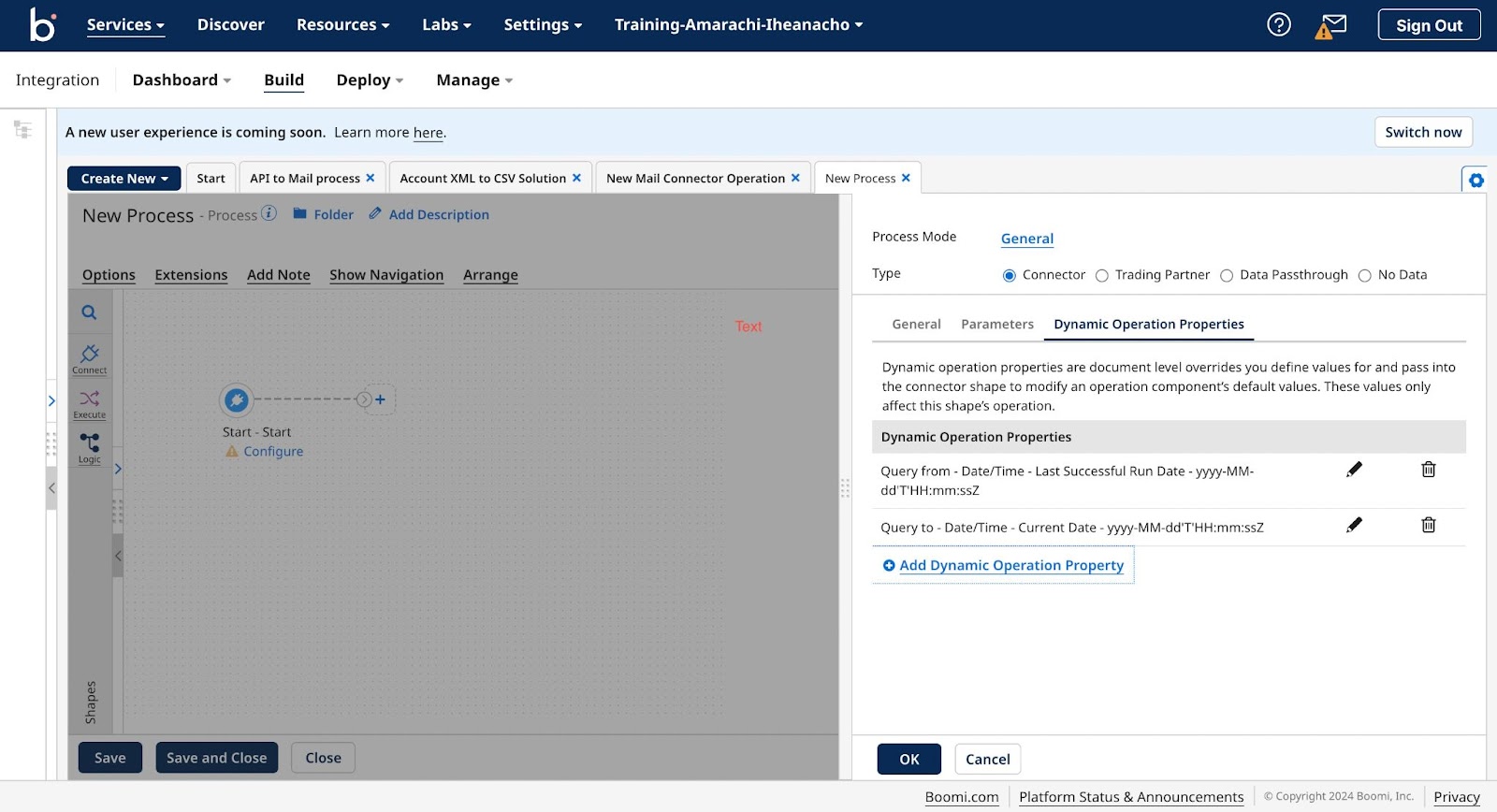The image size is (1497, 812).
Task: Delete the Query to property
Action: pos(1429,525)
